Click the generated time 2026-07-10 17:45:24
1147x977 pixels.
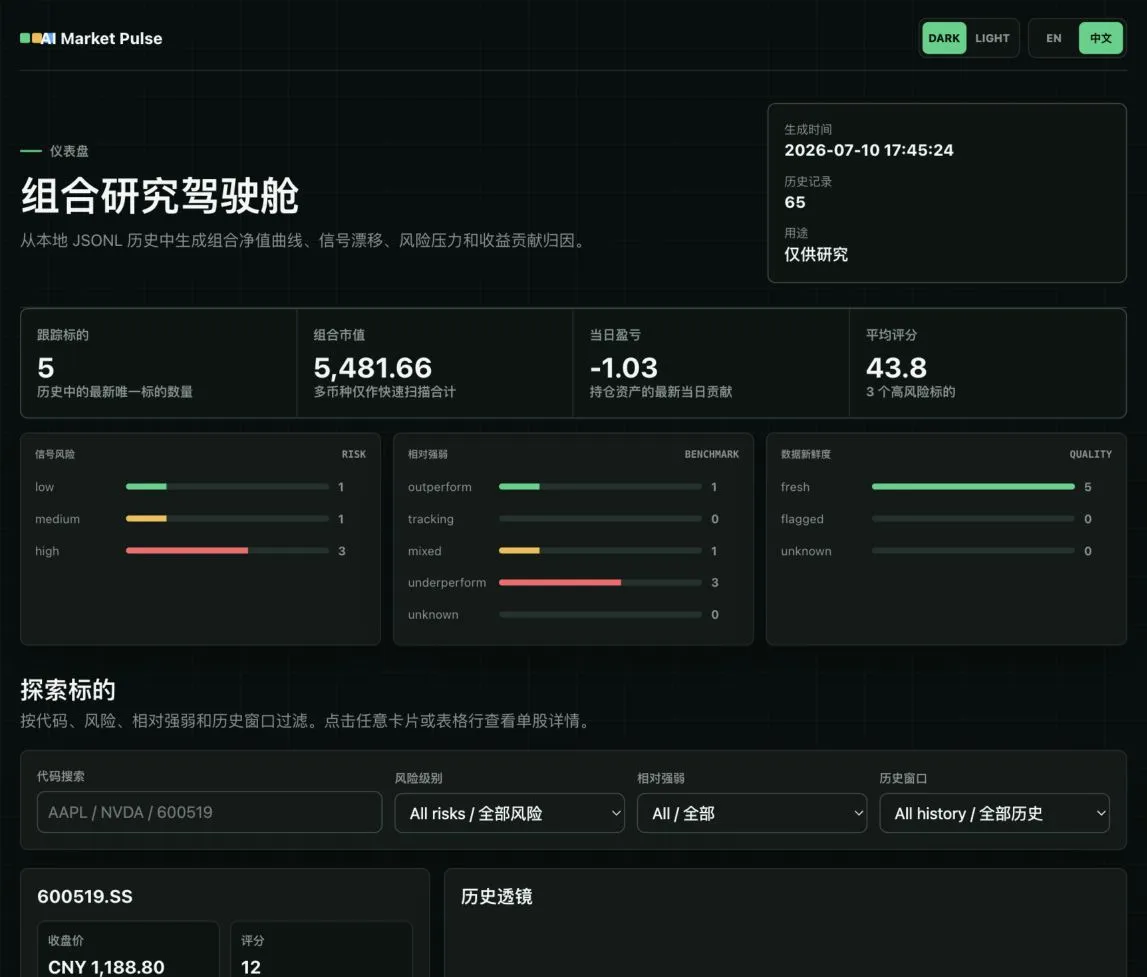click(x=869, y=150)
